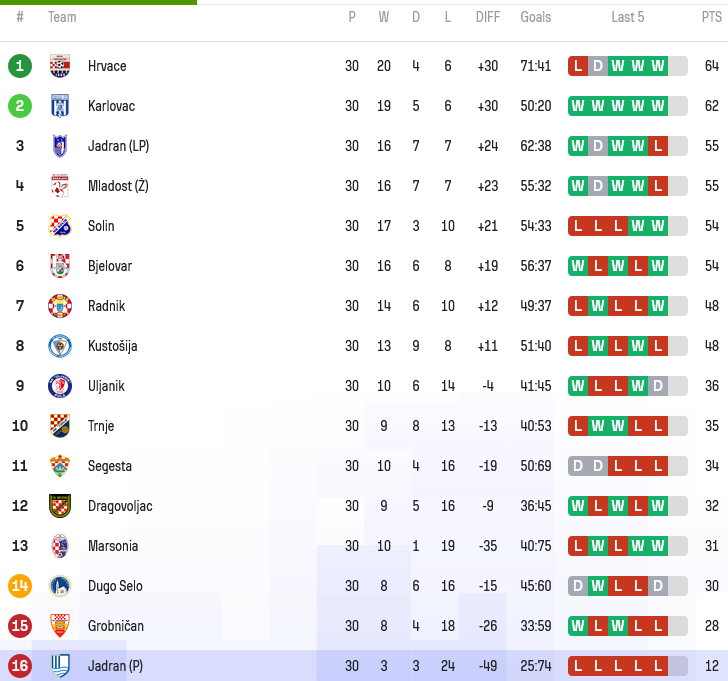Click the green rank 1 position badge

tap(20, 66)
